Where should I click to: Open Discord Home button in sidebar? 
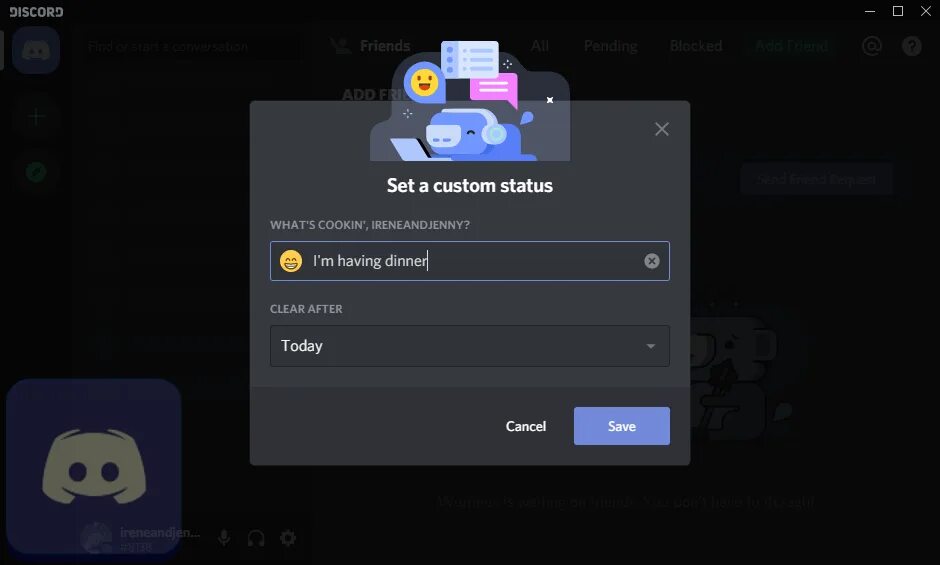coord(36,50)
